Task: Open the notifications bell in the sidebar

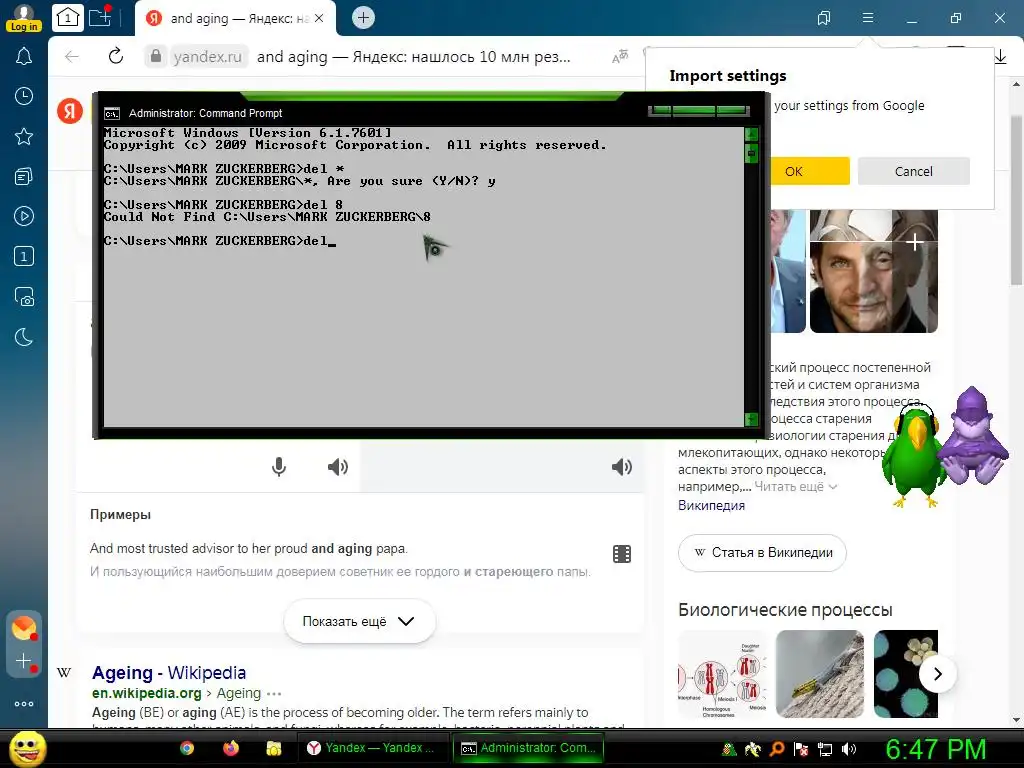Action: point(24,56)
